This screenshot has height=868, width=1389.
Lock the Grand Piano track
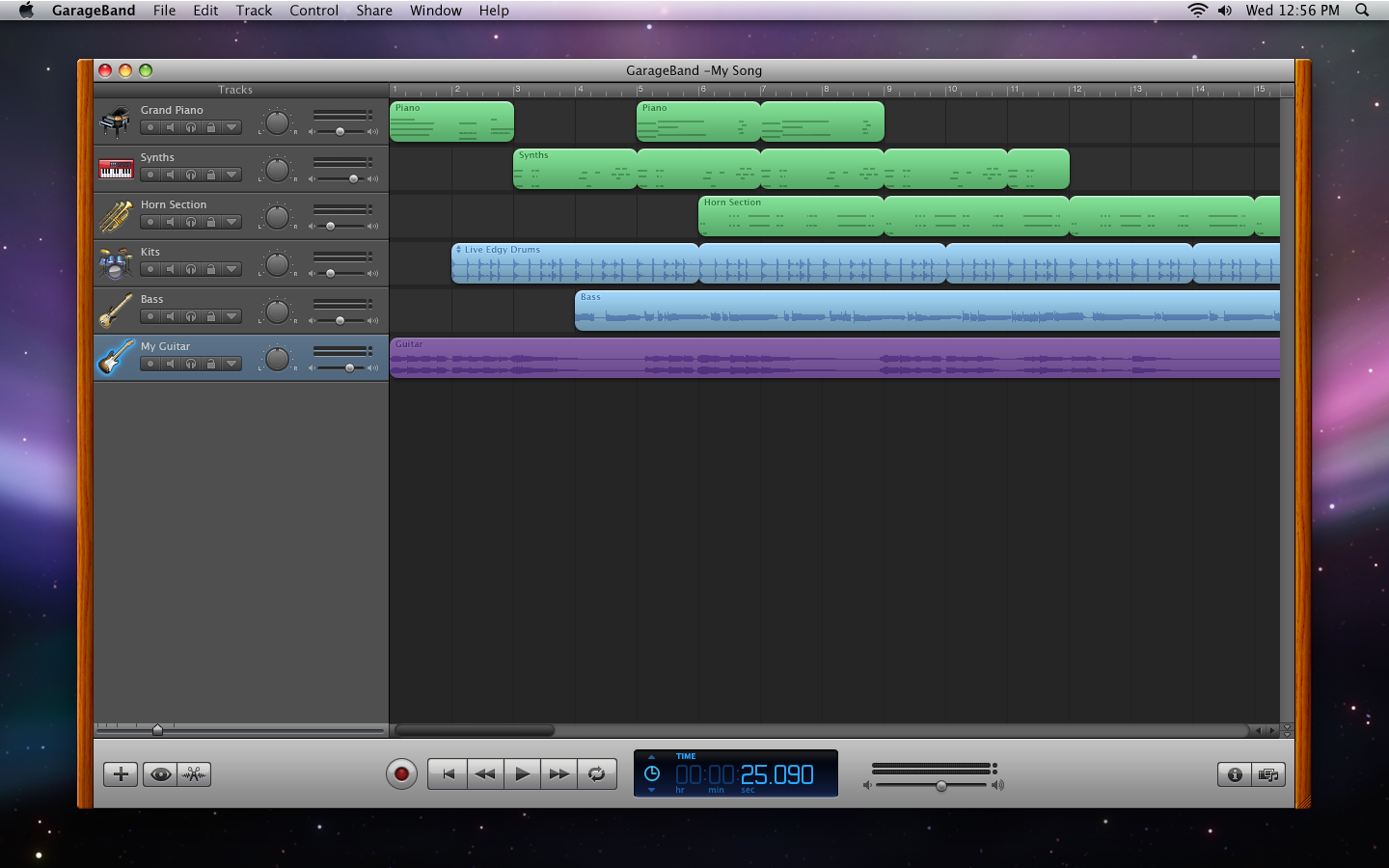(x=211, y=127)
